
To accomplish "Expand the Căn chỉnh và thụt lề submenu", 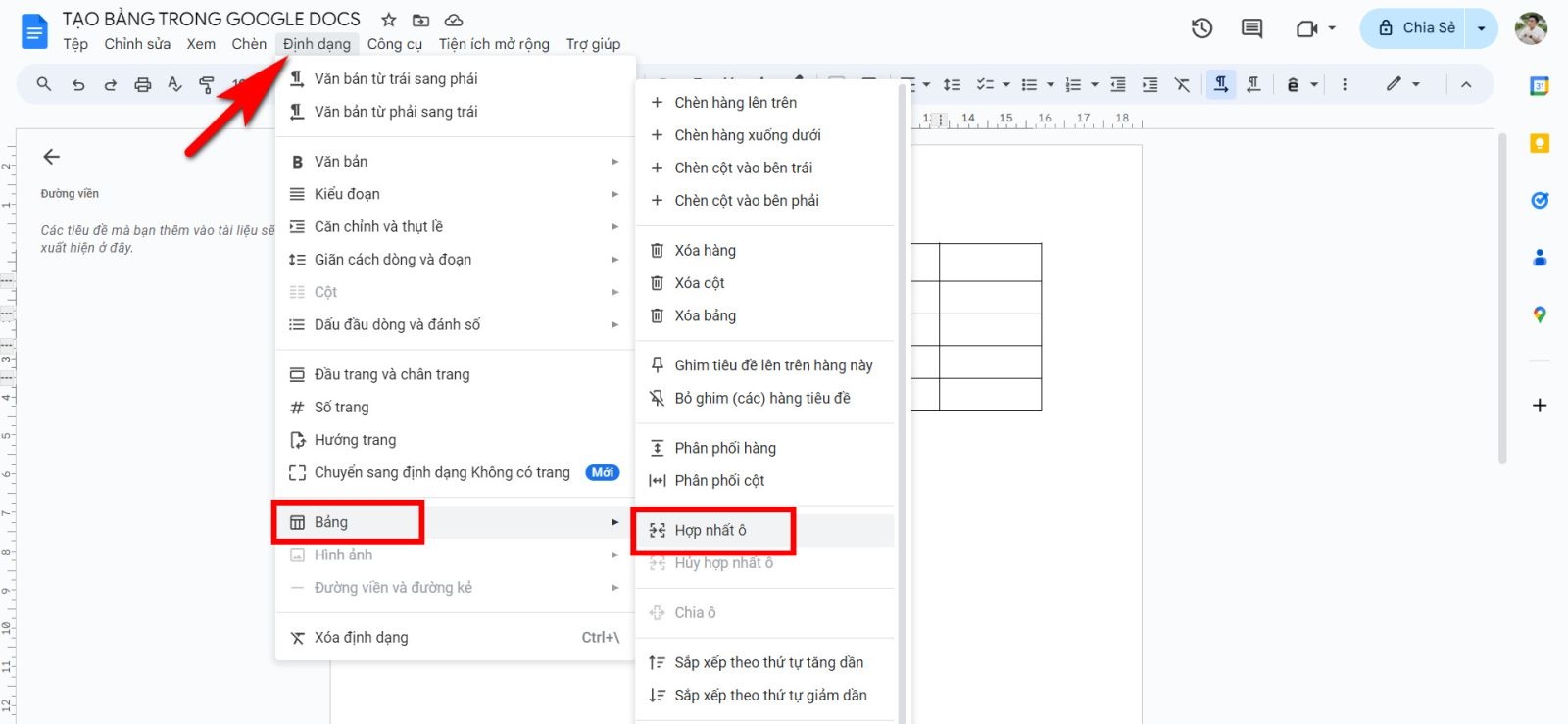I will click(454, 226).
